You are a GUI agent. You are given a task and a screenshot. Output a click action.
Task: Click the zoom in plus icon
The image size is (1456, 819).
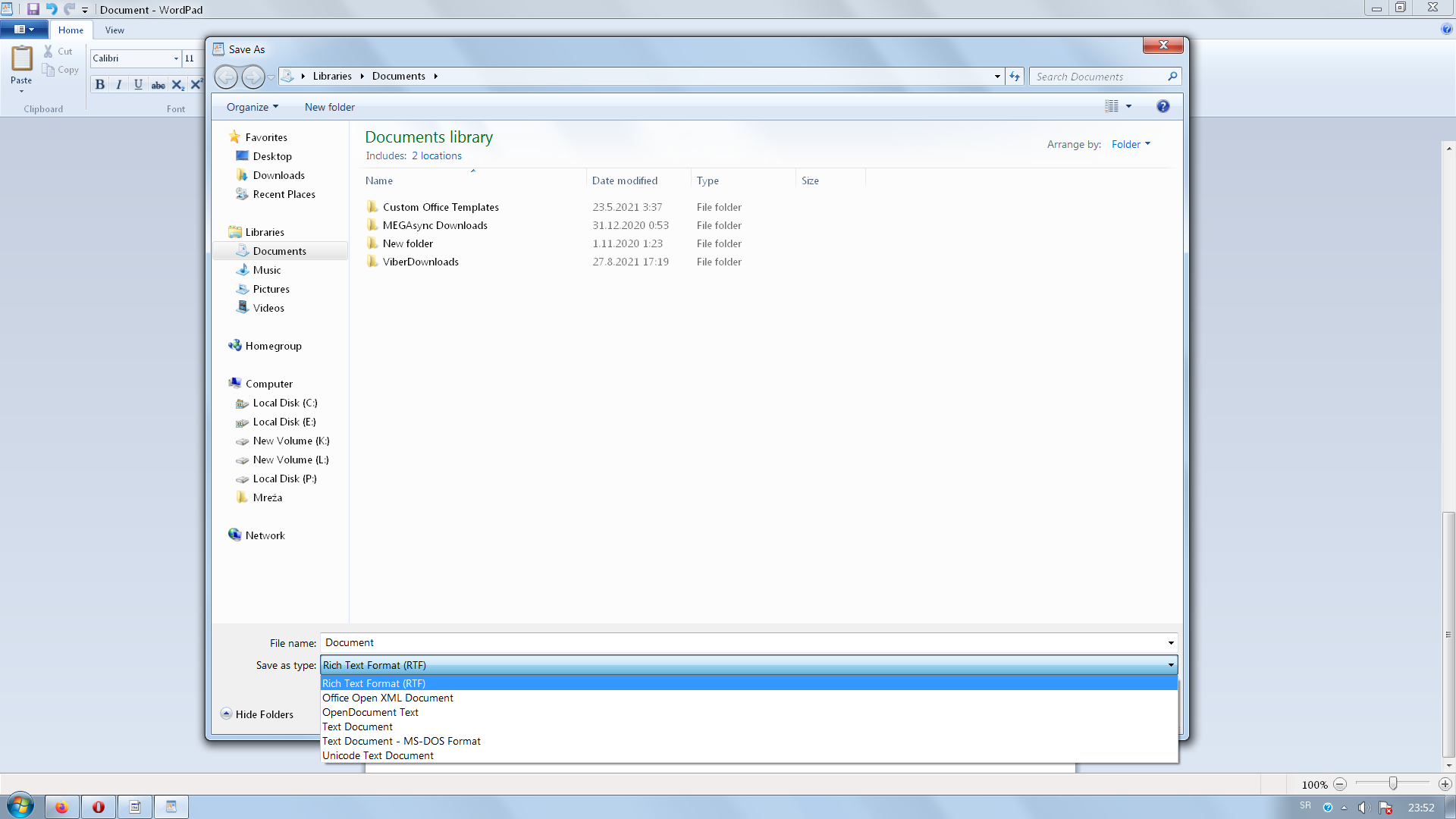1445,784
